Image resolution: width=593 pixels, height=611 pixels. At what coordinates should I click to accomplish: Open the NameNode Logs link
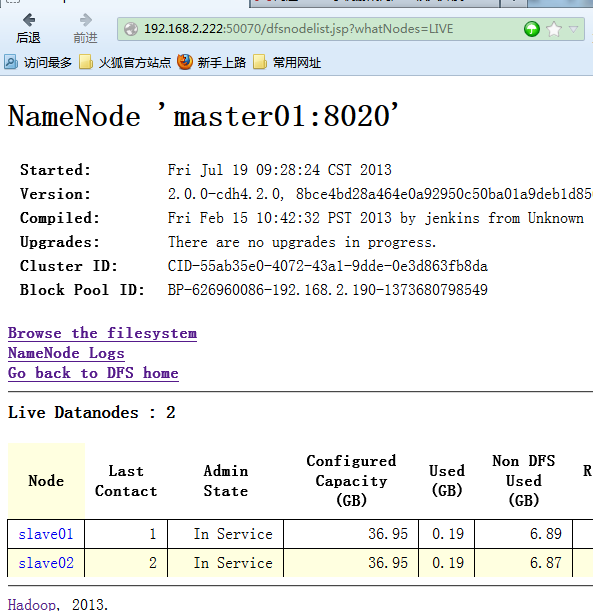66,353
